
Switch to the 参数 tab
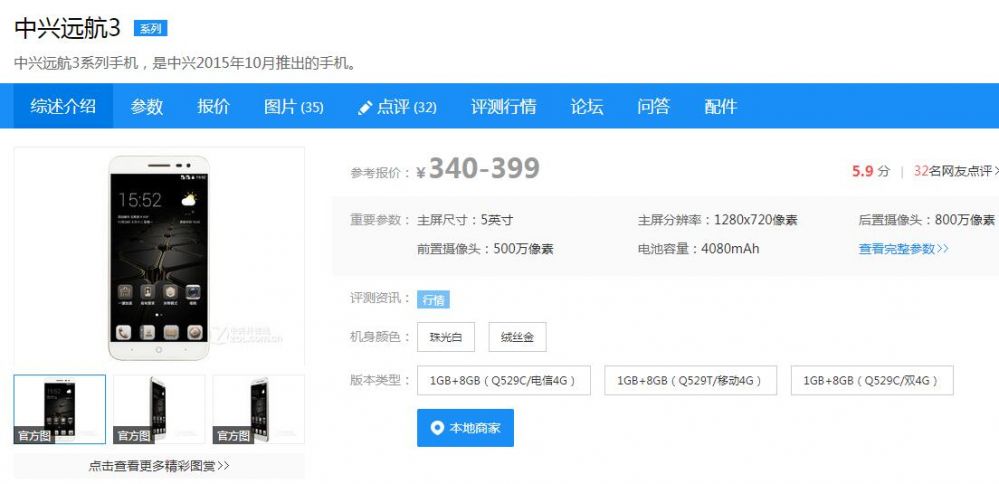(147, 106)
